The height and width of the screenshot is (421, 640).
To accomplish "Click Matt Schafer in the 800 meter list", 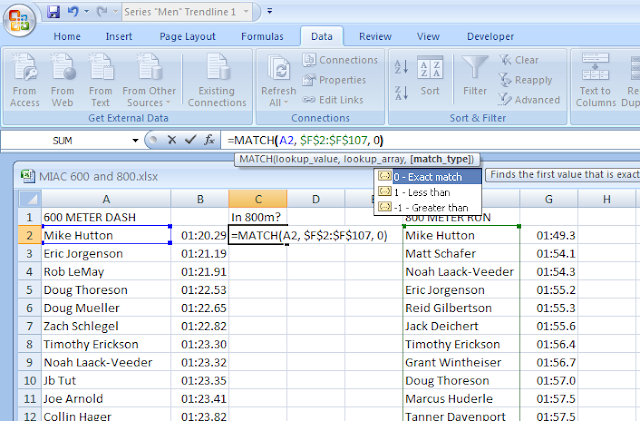I will 461,254.
